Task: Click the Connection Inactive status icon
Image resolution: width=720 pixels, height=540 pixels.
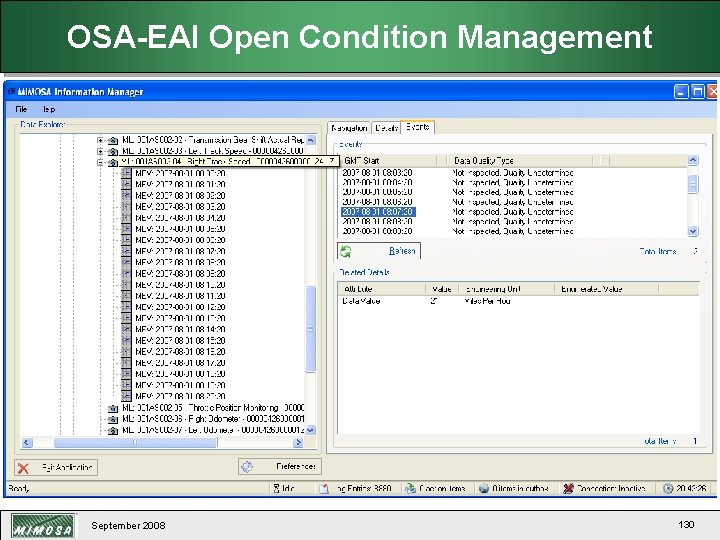Action: click(x=568, y=489)
